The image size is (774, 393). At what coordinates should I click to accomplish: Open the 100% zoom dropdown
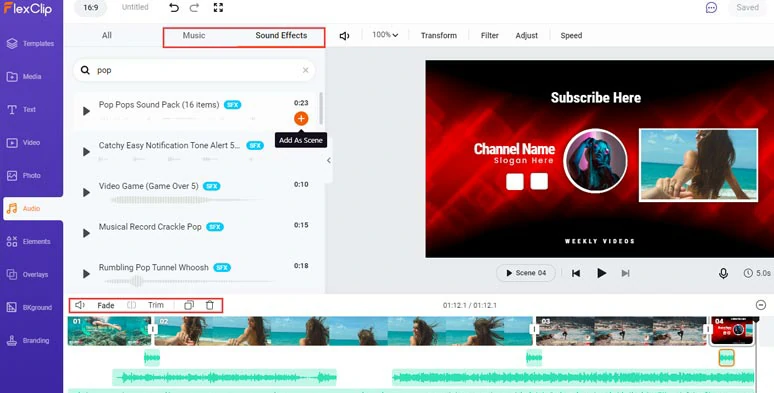pyautogui.click(x=385, y=35)
